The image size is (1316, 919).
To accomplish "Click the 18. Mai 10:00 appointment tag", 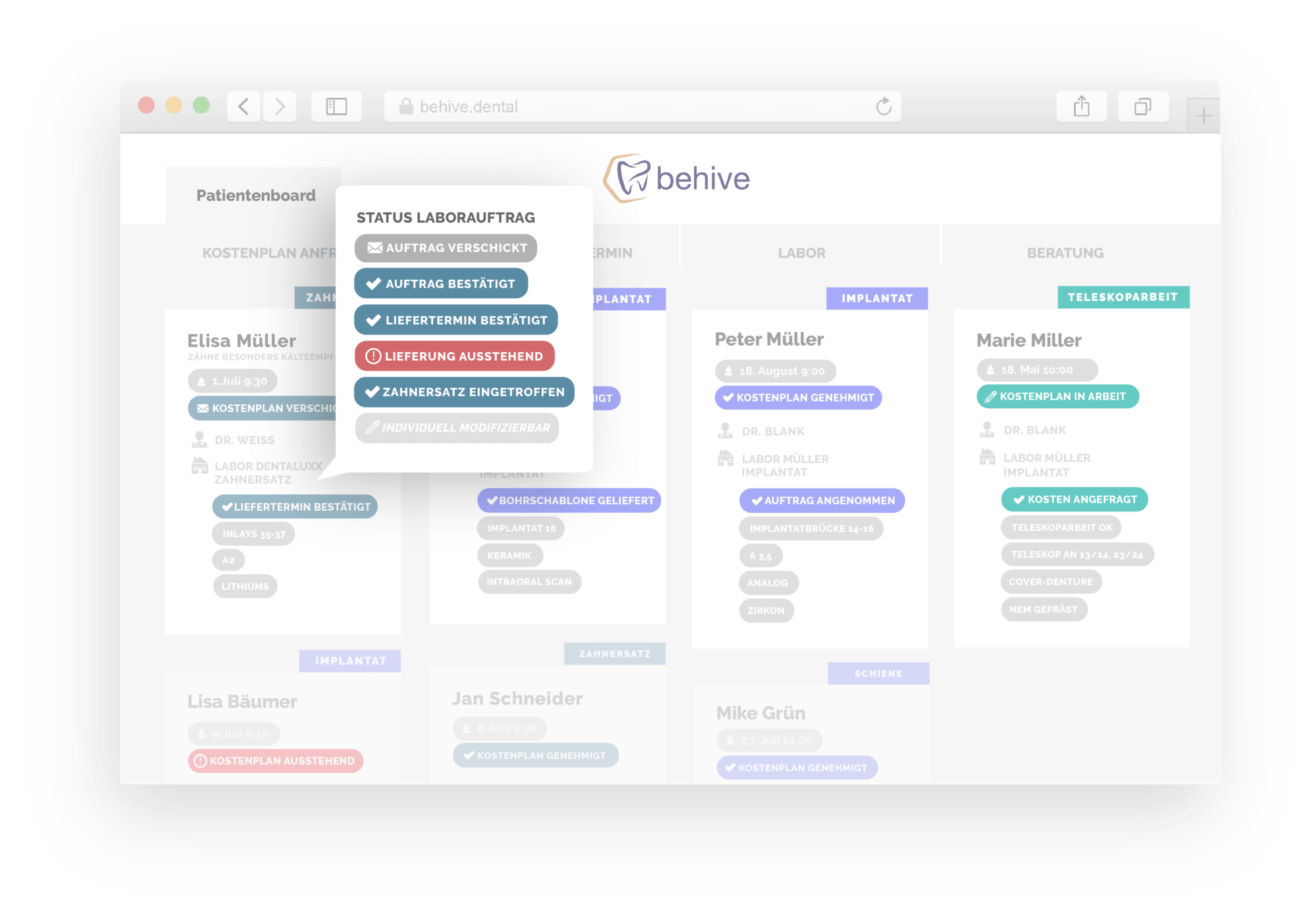I will tap(1036, 370).
